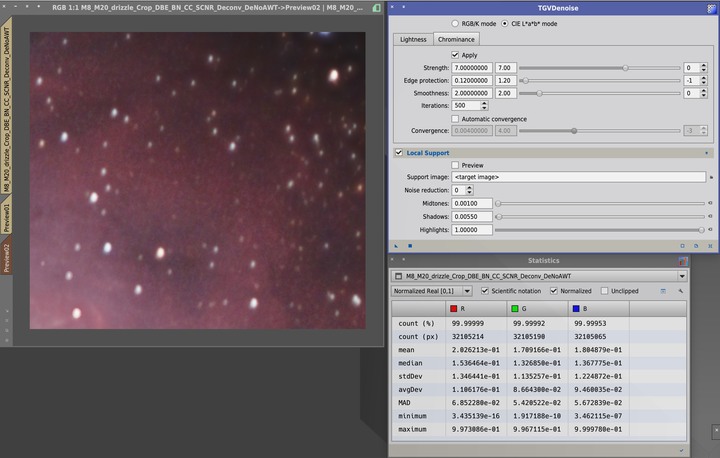
Task: Click the reset icon beside Highlights slider
Action: click(x=710, y=229)
